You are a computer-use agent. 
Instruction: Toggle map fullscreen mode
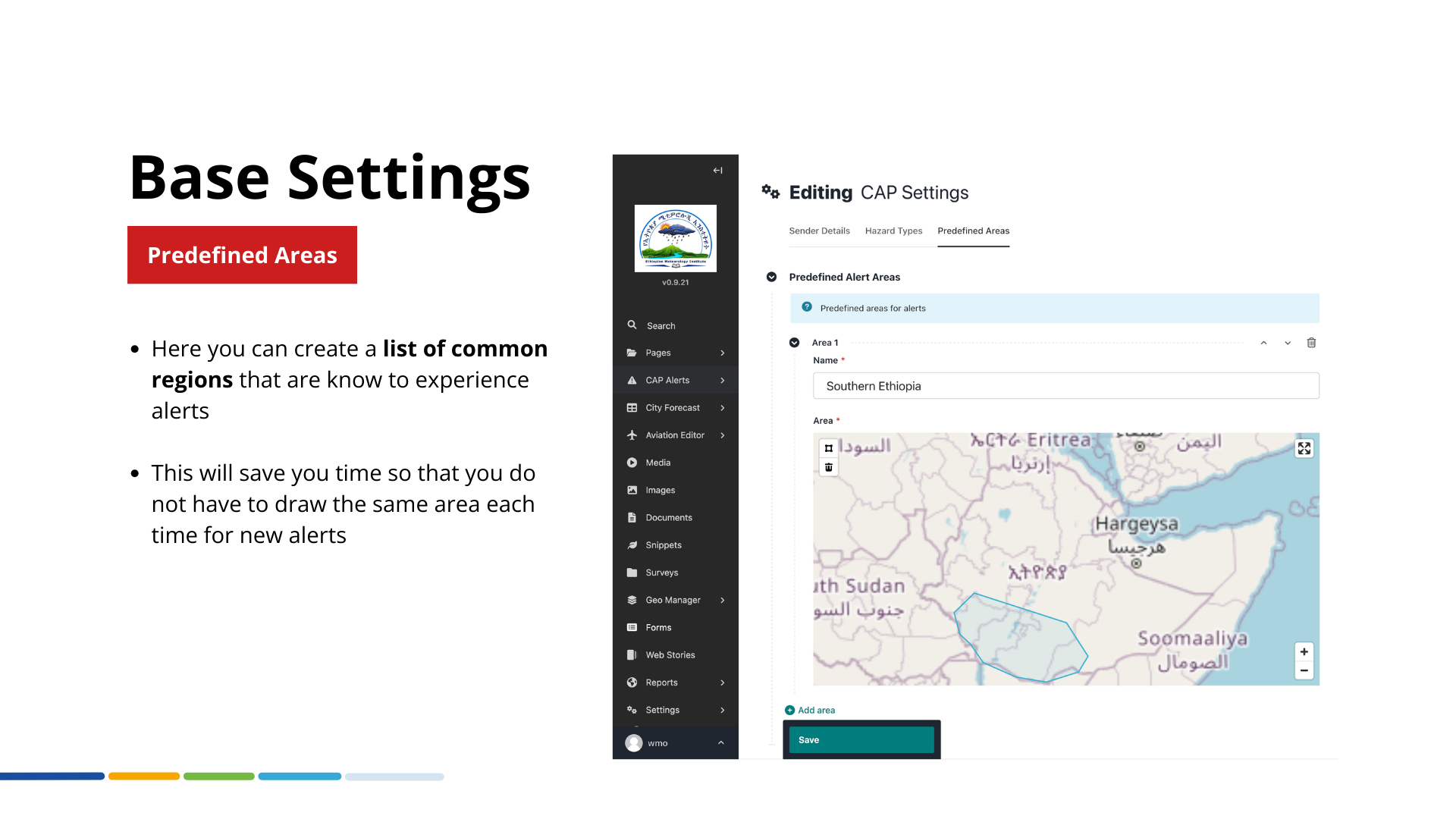(1304, 448)
